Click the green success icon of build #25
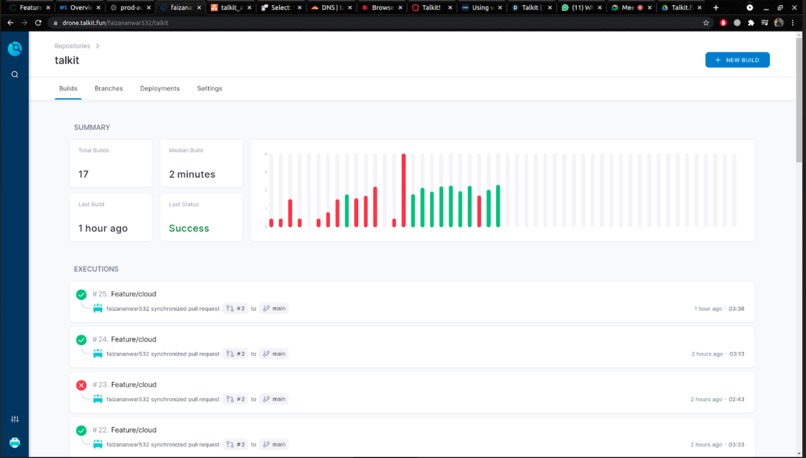This screenshot has width=806, height=458. coord(81,295)
